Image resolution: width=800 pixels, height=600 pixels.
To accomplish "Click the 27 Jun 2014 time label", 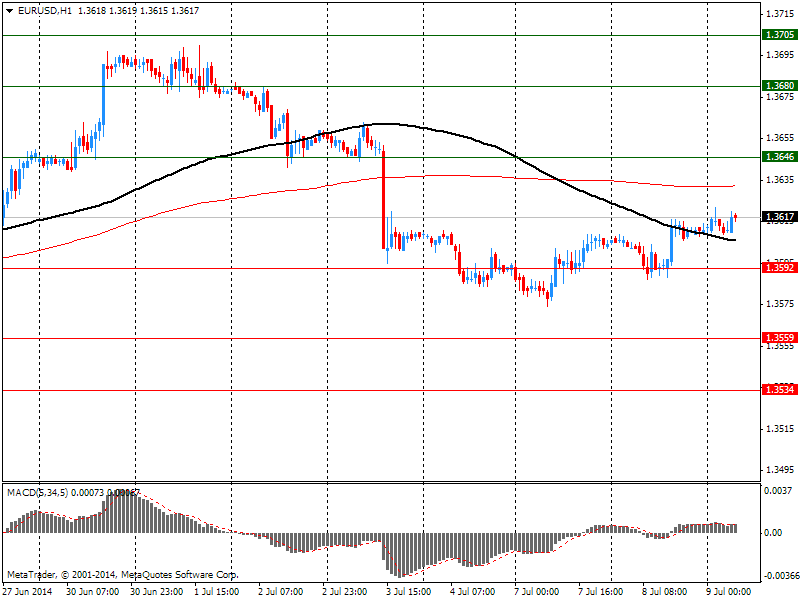I will pos(28,592).
